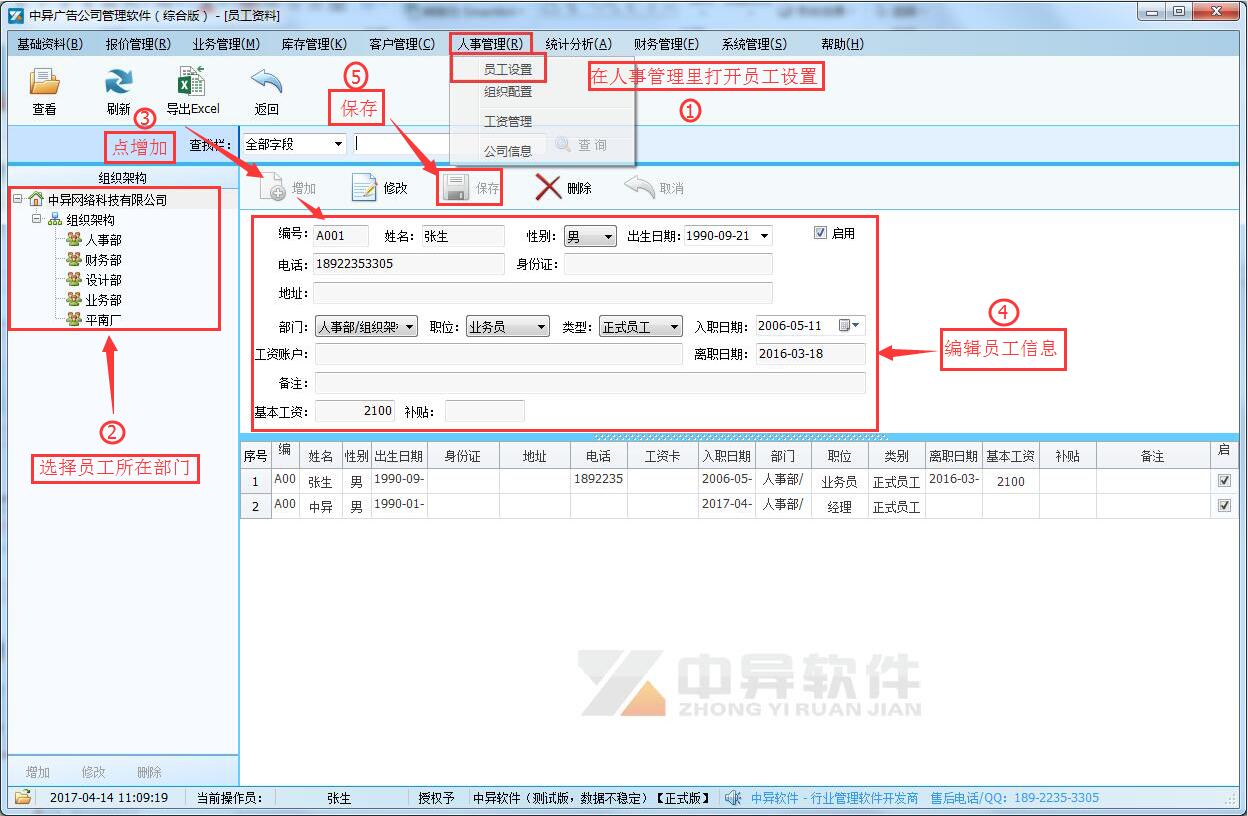Refresh the list with the 刷新 icon
This screenshot has width=1248, height=816.
pos(119,82)
